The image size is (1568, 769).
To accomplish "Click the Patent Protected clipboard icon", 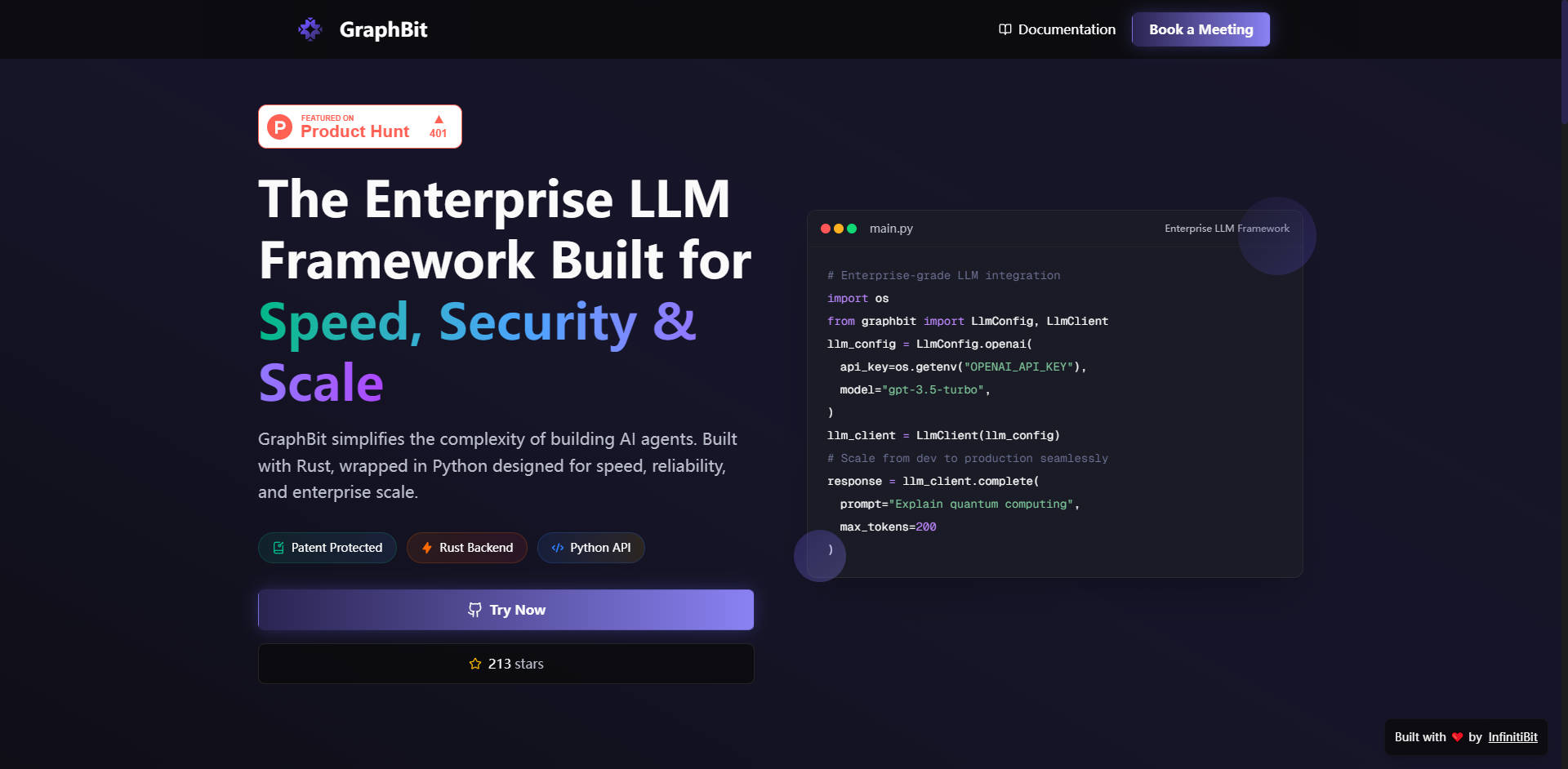I will click(x=278, y=548).
